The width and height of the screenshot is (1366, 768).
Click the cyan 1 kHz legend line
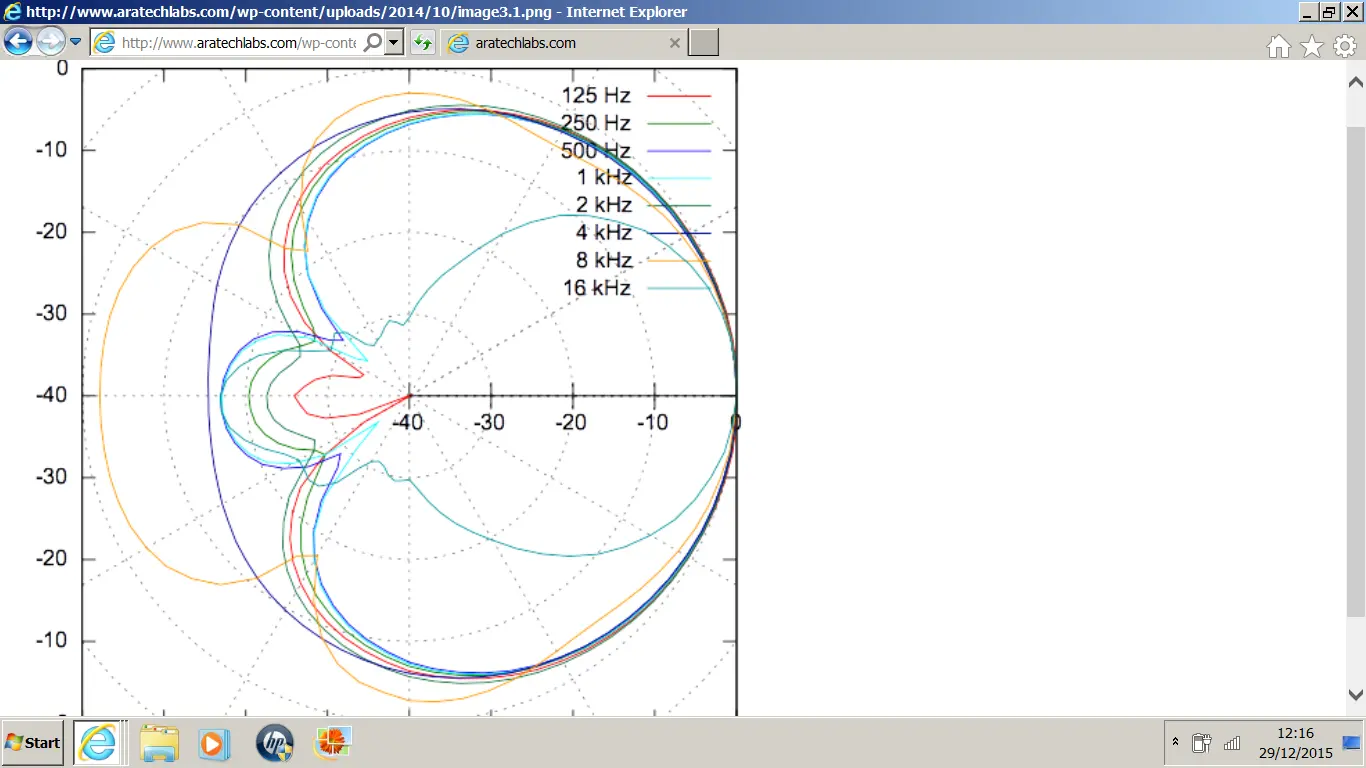click(x=679, y=178)
